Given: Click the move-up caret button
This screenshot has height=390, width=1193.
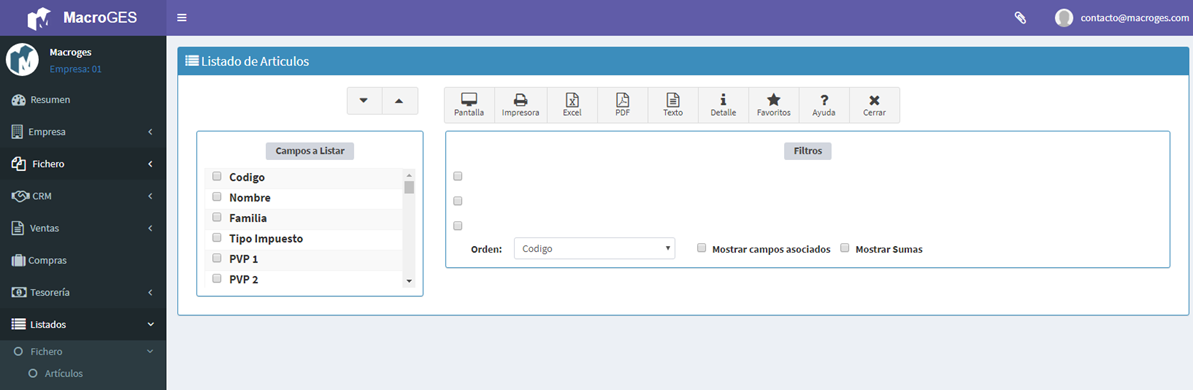Looking at the screenshot, I should [x=400, y=100].
